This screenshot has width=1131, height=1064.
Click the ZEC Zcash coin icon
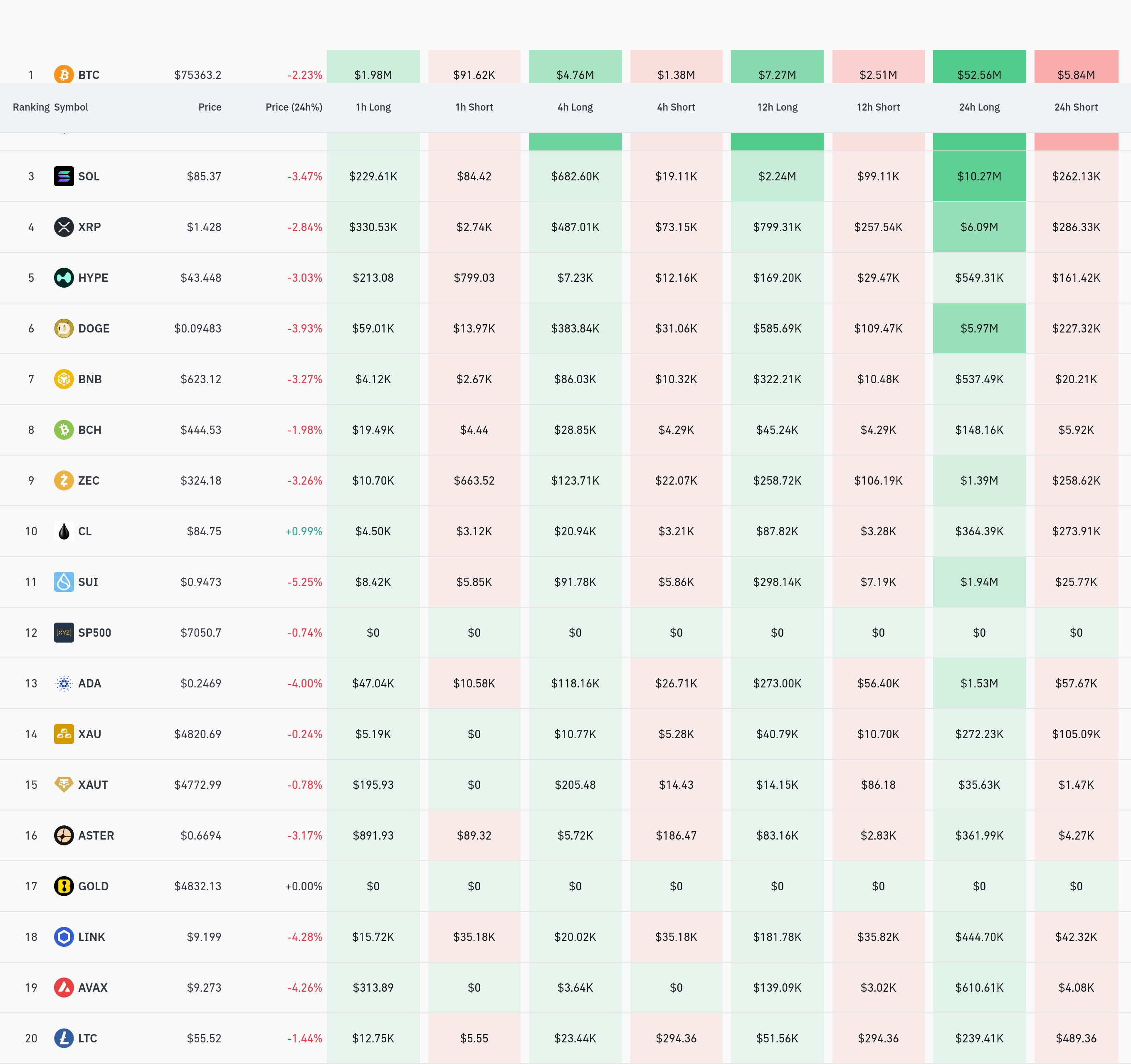[64, 480]
